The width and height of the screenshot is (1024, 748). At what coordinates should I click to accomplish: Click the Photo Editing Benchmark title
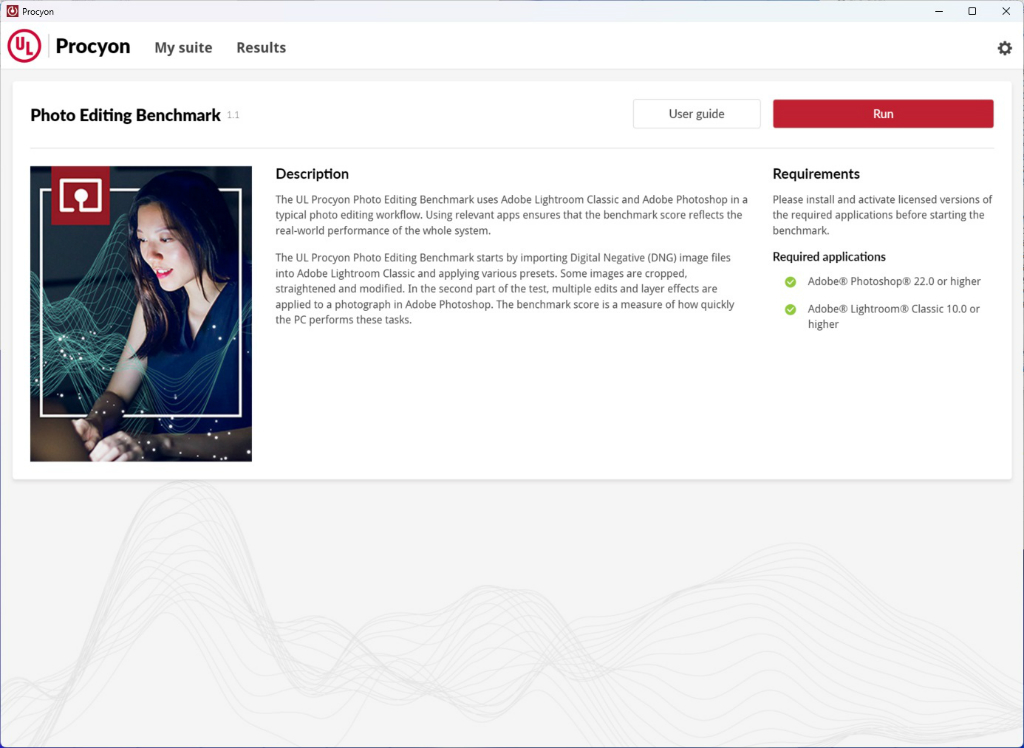click(x=125, y=115)
